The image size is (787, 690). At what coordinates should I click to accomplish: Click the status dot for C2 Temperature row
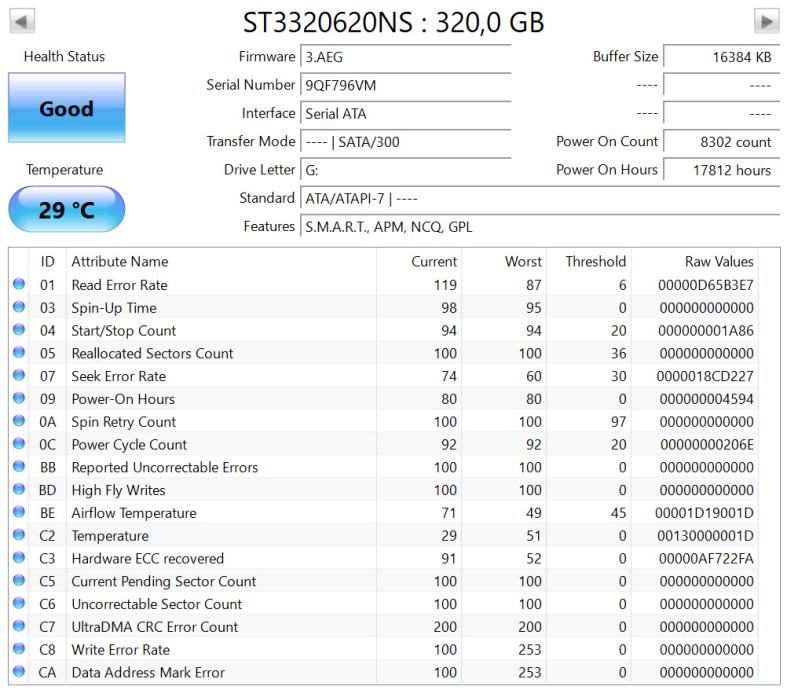point(19,535)
